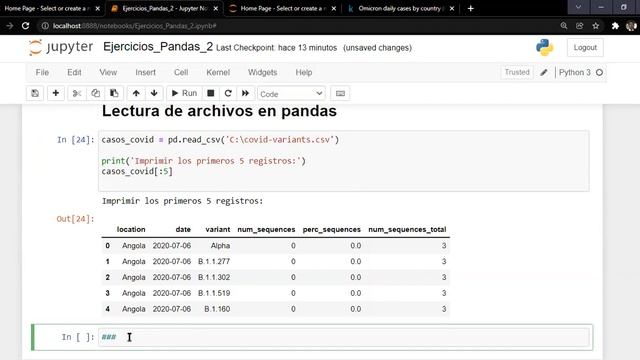The height and width of the screenshot is (360, 640).
Task: Click the share page icon
Action: tap(580, 26)
